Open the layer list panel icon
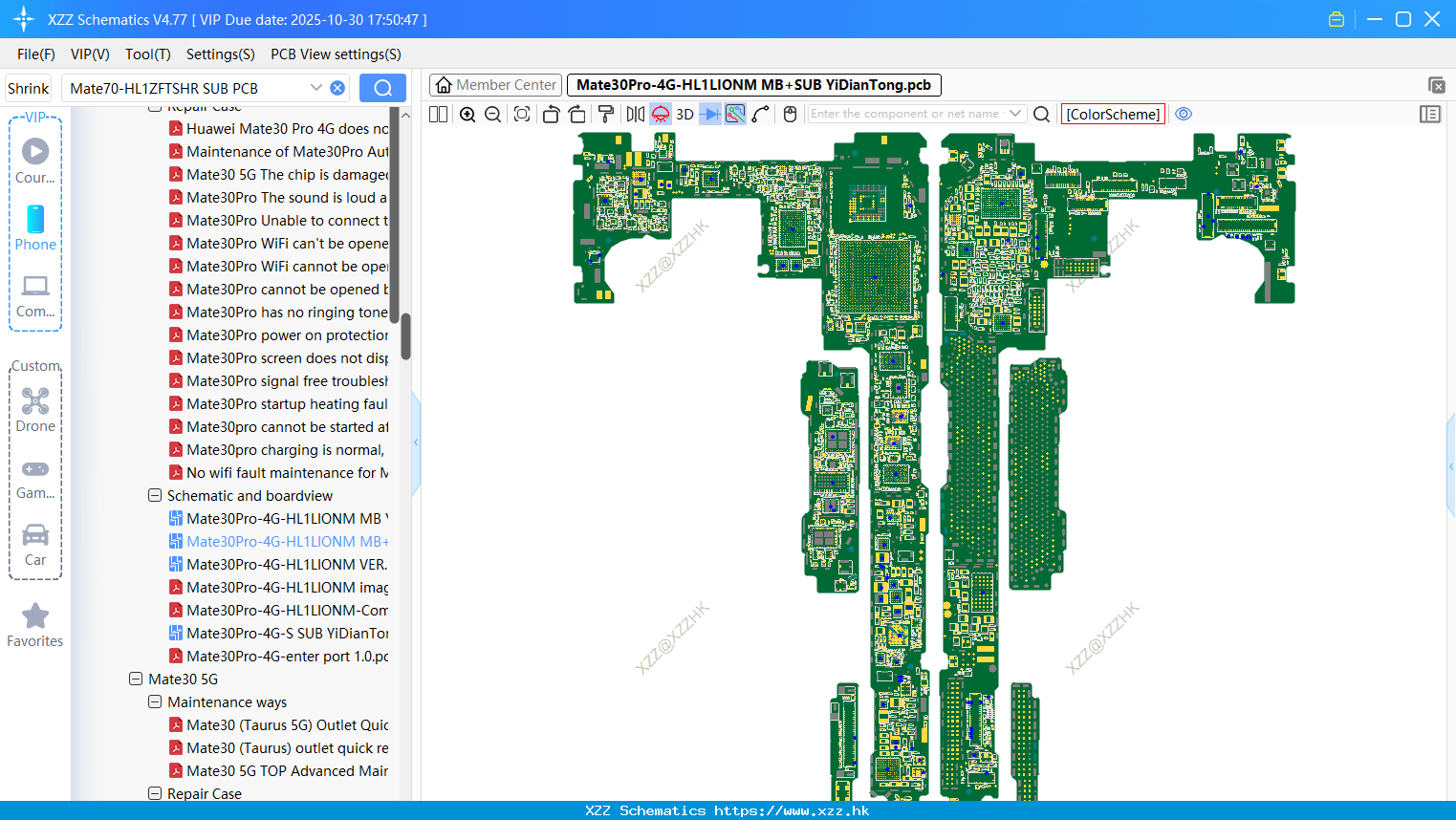The height and width of the screenshot is (820, 1456). (1430, 114)
